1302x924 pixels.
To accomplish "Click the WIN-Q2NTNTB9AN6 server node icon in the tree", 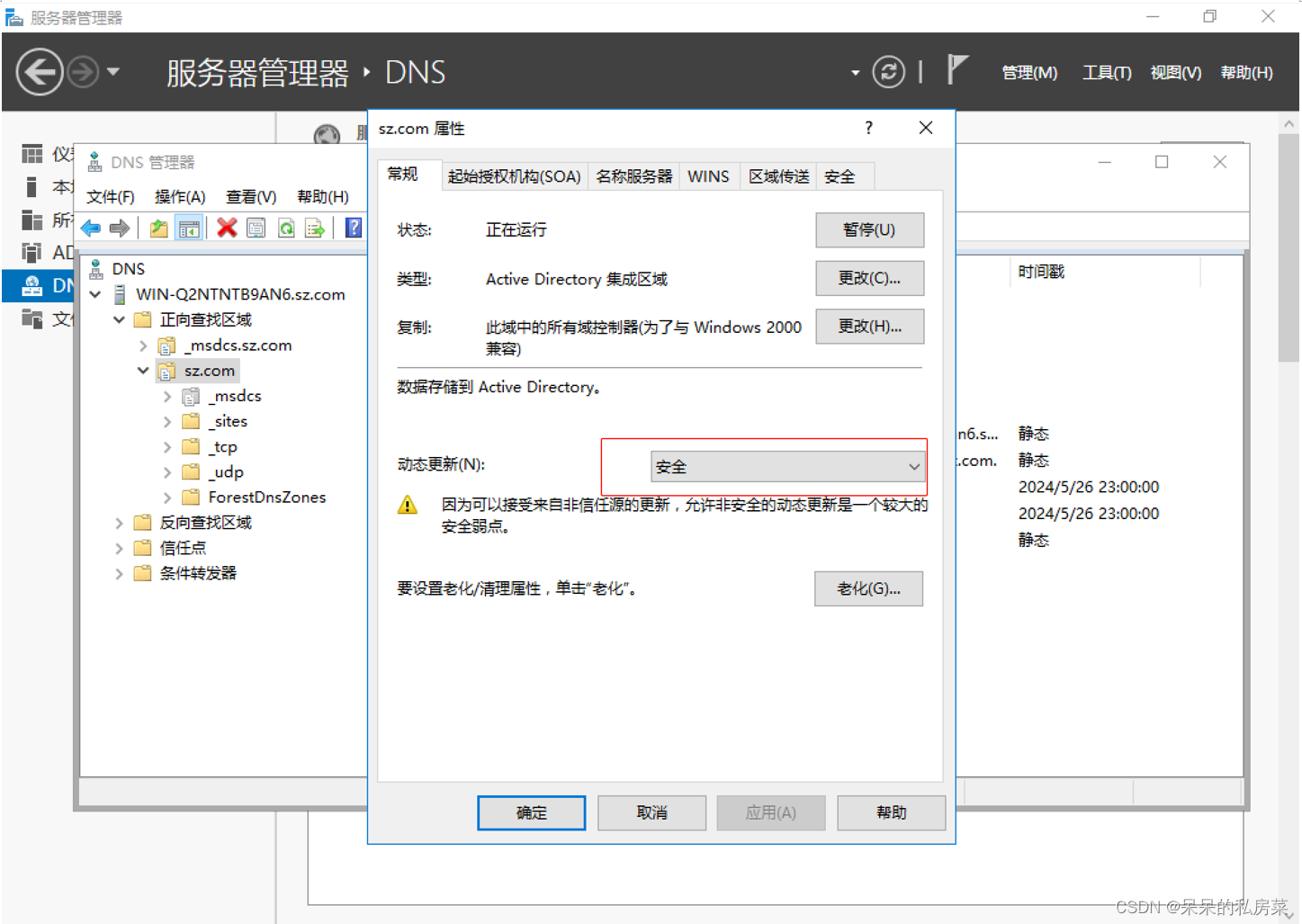I will tap(120, 294).
